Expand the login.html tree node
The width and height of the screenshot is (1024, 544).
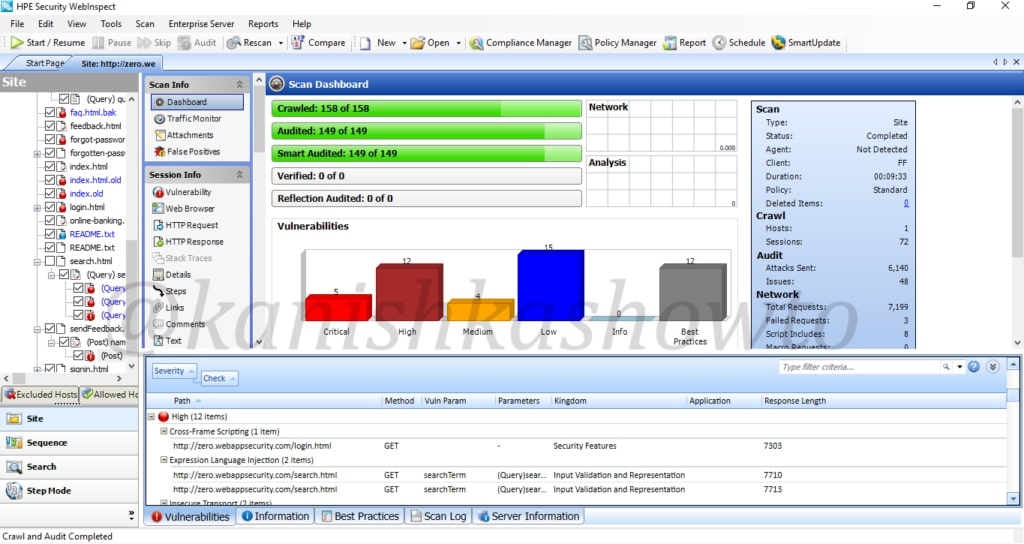point(37,208)
